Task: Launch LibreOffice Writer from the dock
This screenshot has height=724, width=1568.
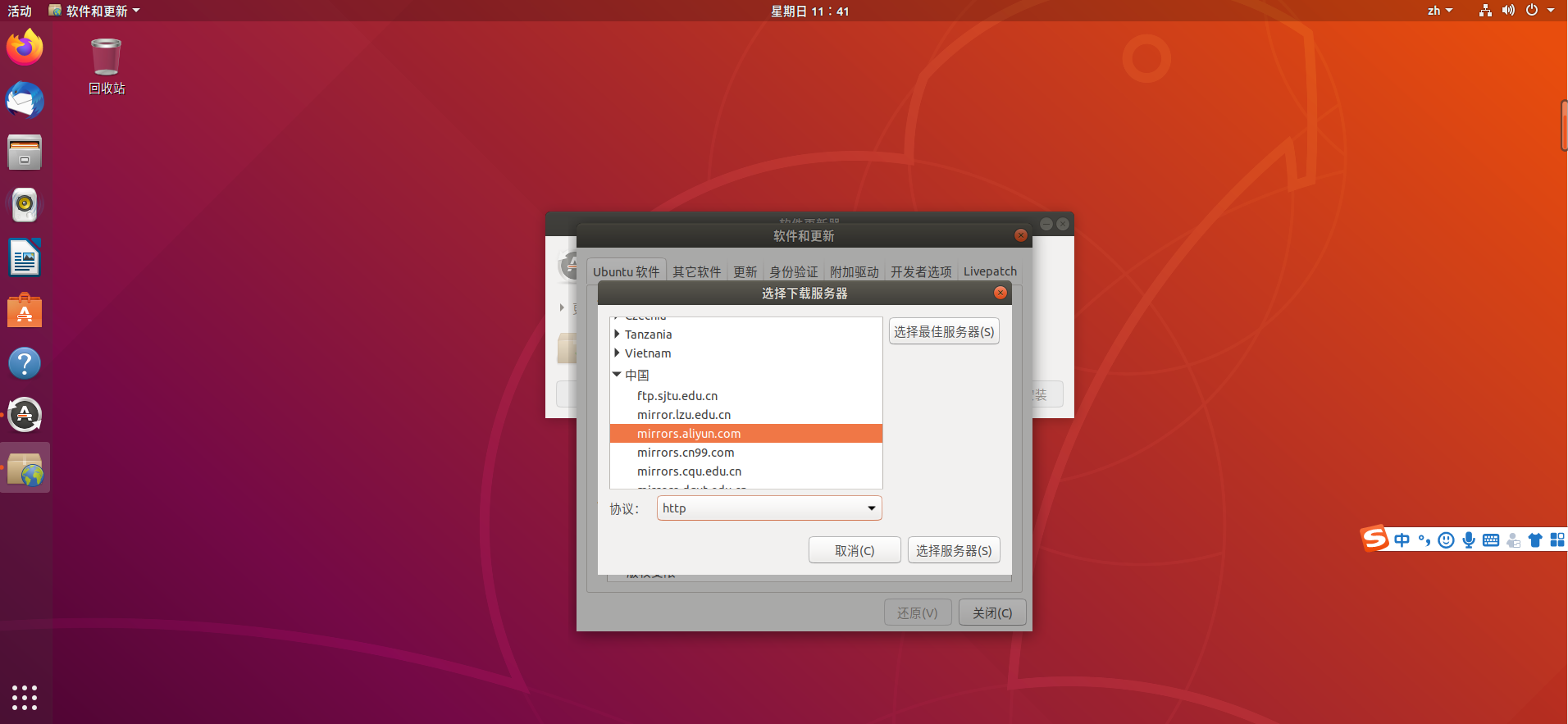Action: 25,258
